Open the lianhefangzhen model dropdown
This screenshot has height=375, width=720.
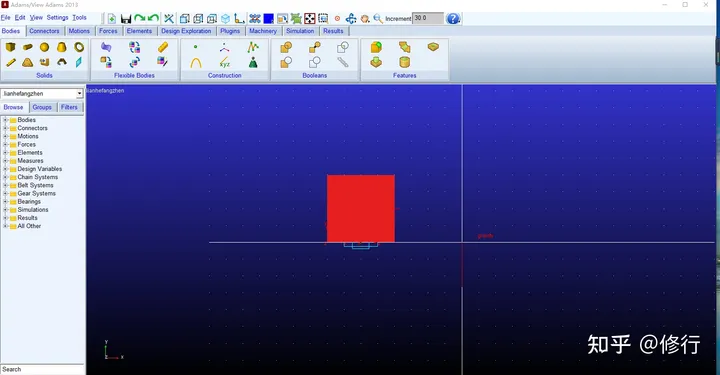click(42, 94)
